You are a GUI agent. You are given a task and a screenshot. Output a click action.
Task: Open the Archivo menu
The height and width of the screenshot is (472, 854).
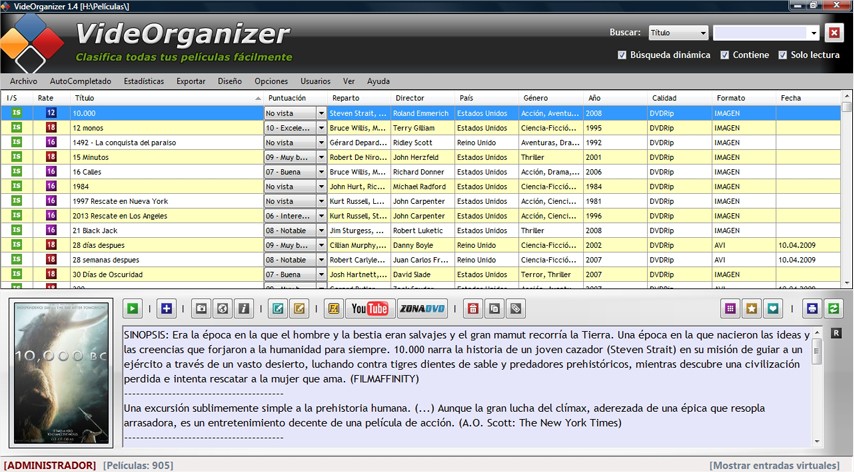pos(23,81)
